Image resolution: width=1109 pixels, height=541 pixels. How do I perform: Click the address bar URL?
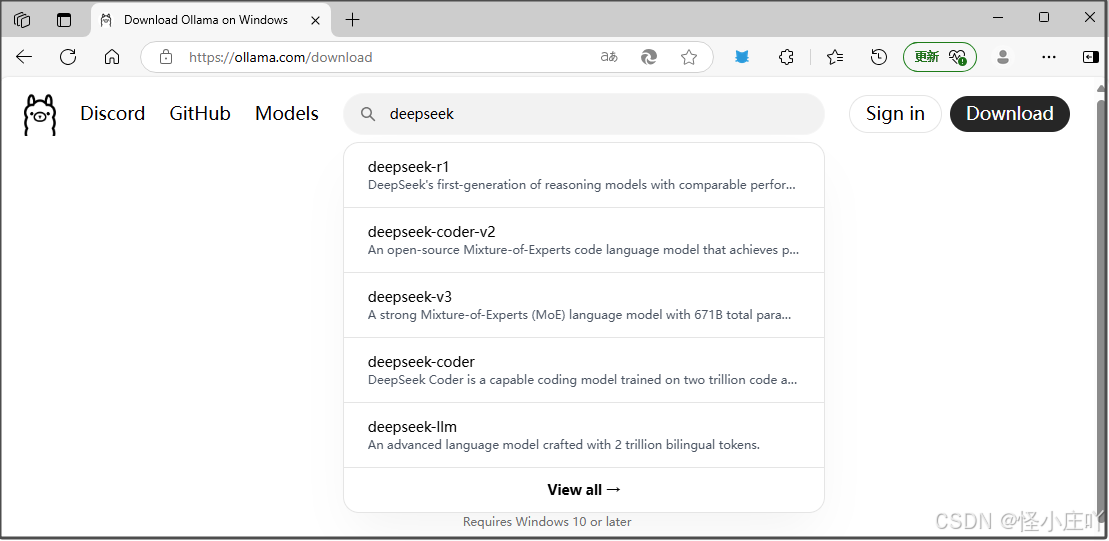pos(280,57)
